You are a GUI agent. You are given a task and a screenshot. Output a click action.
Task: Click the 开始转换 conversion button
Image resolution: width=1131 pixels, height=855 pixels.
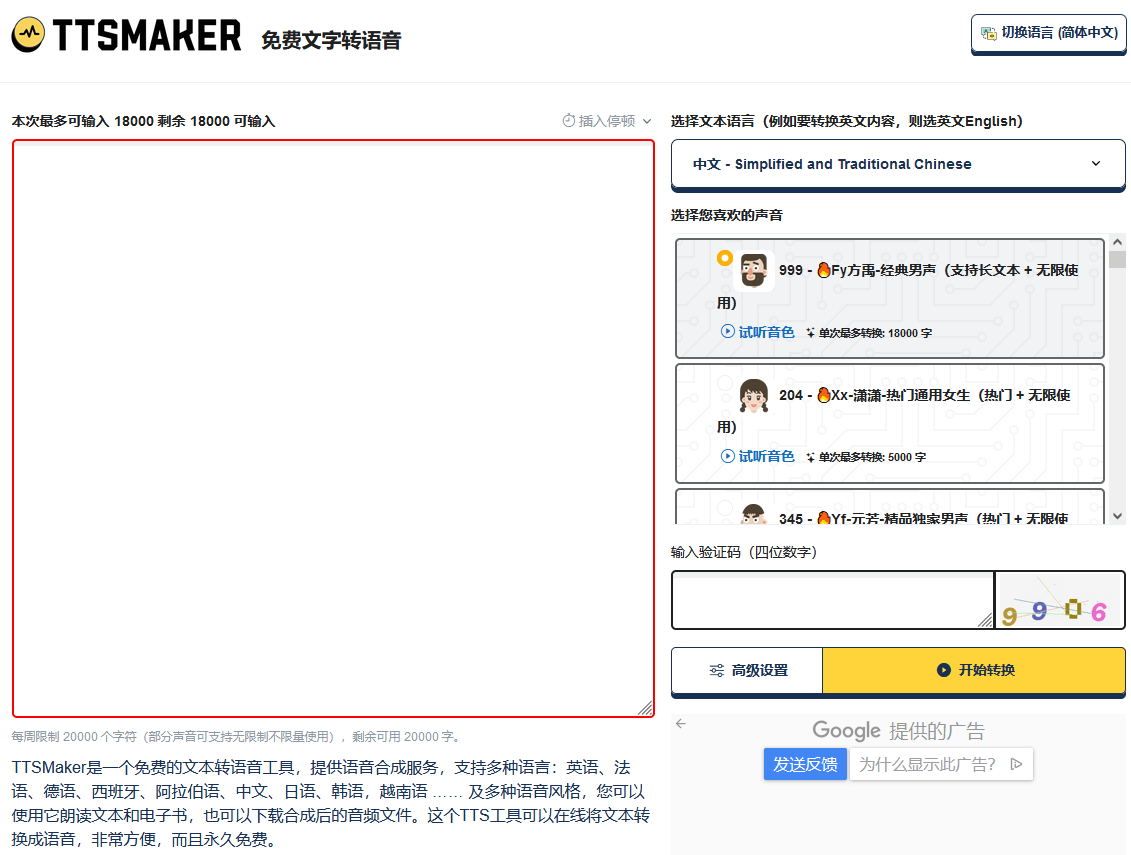coord(976,670)
